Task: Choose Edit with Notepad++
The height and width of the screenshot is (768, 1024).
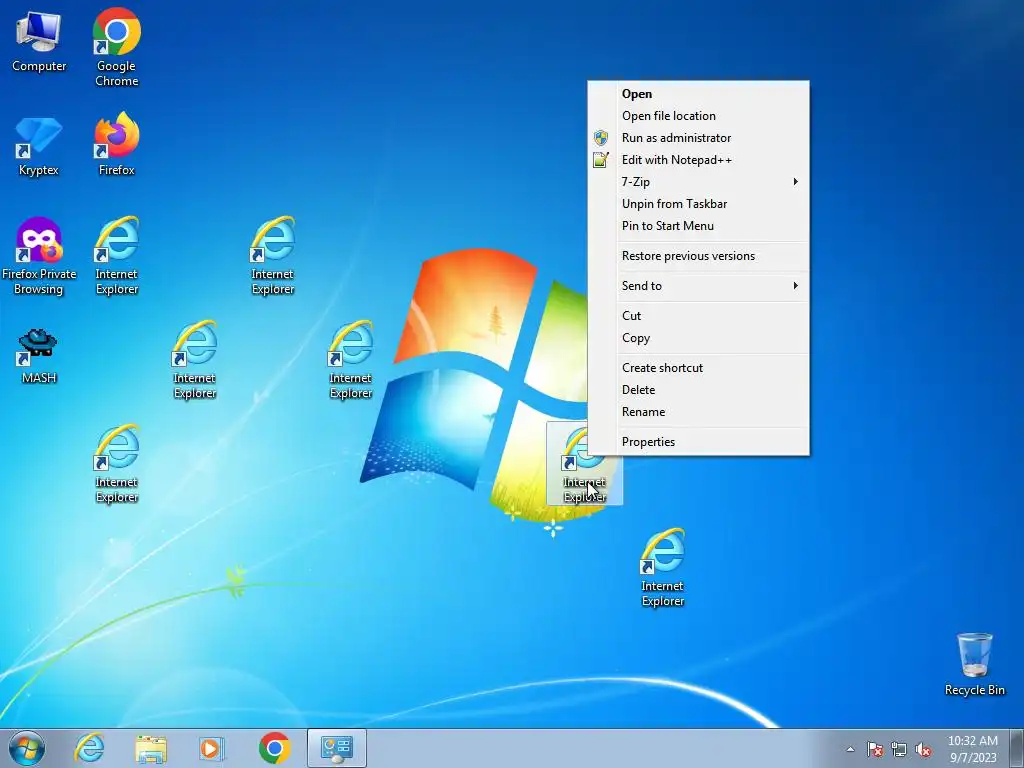Action: [698, 160]
